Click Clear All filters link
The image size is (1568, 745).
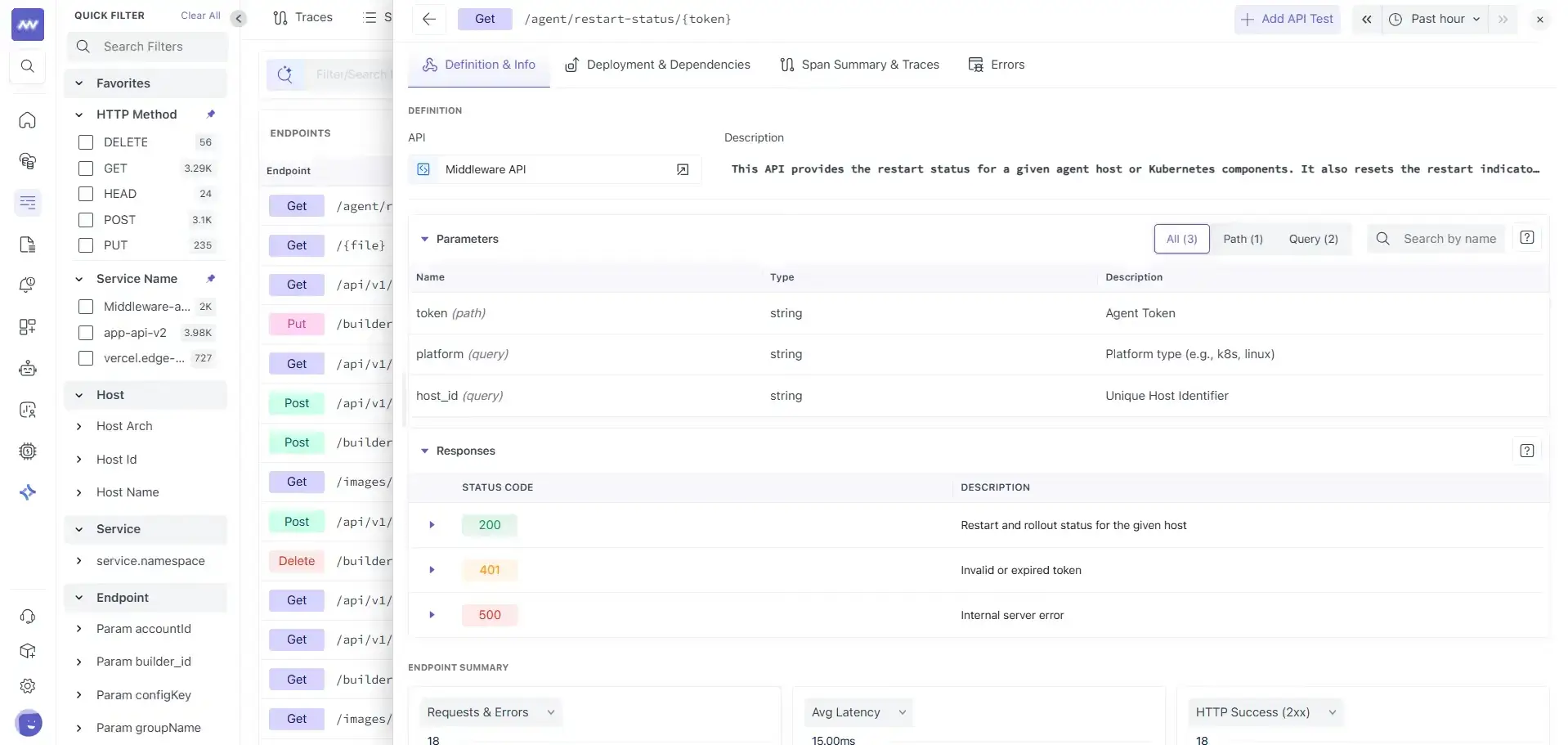200,16
